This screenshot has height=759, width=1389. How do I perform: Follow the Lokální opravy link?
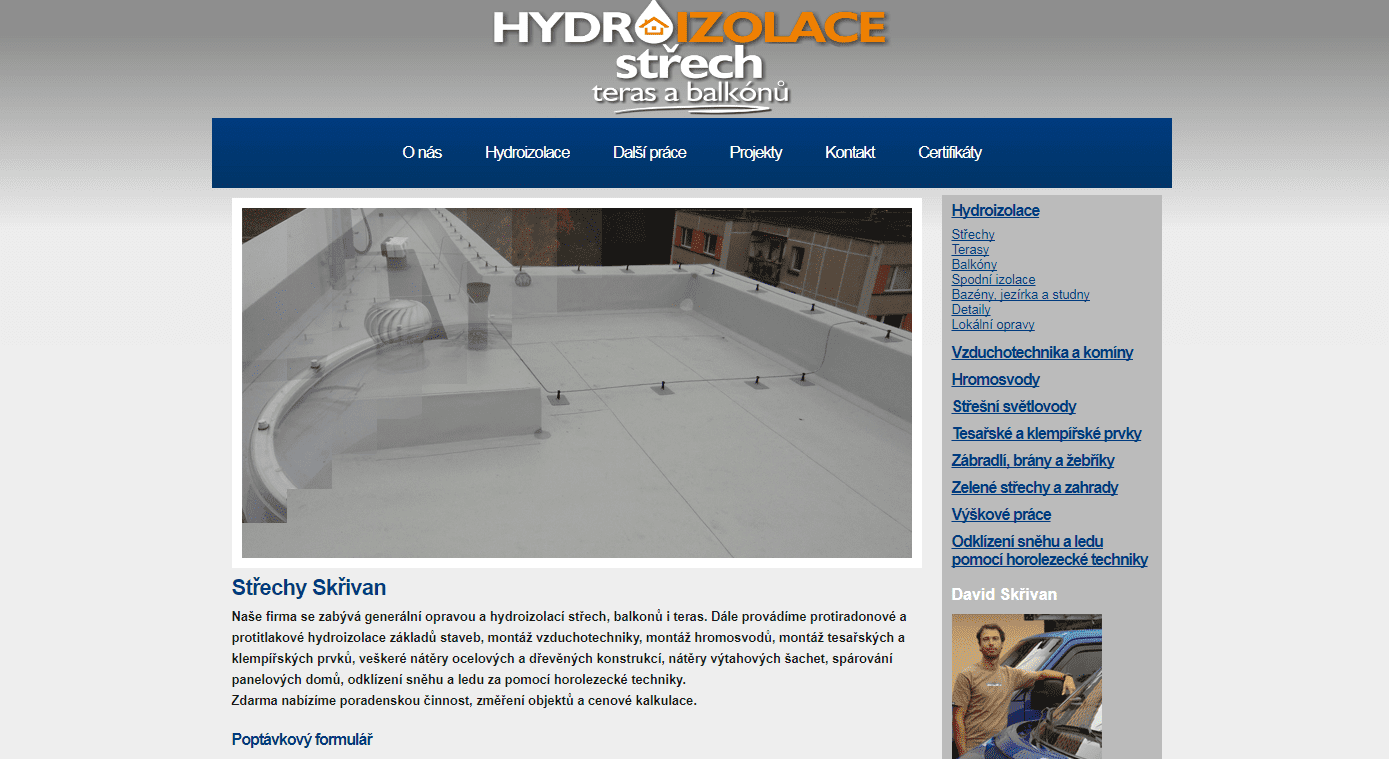(x=993, y=325)
